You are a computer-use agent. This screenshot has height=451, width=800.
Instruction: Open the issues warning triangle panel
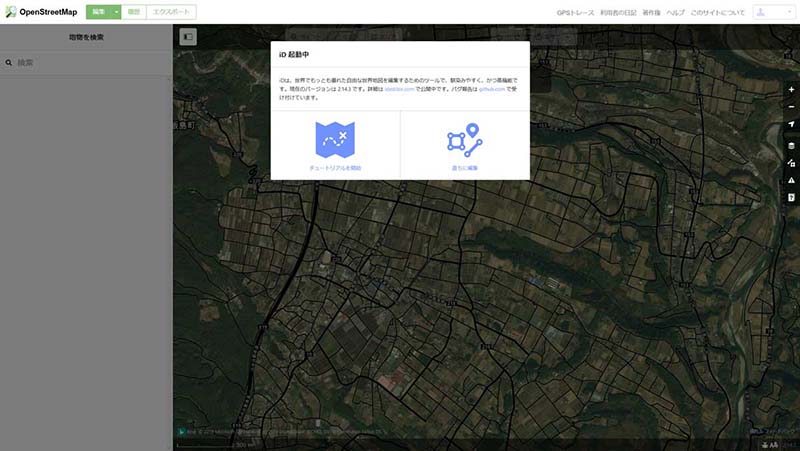click(x=791, y=180)
